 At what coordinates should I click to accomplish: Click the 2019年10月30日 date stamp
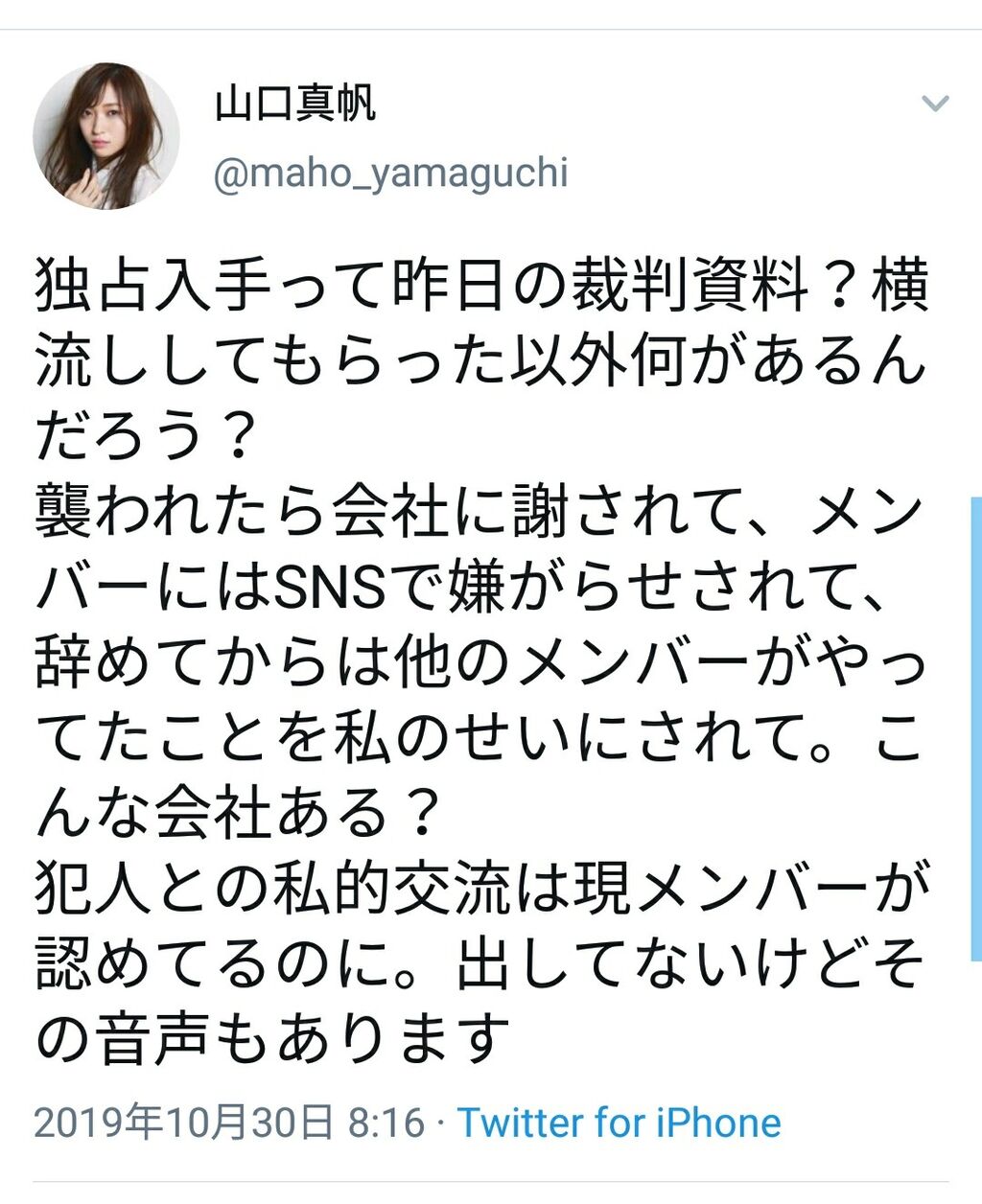[x=184, y=1123]
